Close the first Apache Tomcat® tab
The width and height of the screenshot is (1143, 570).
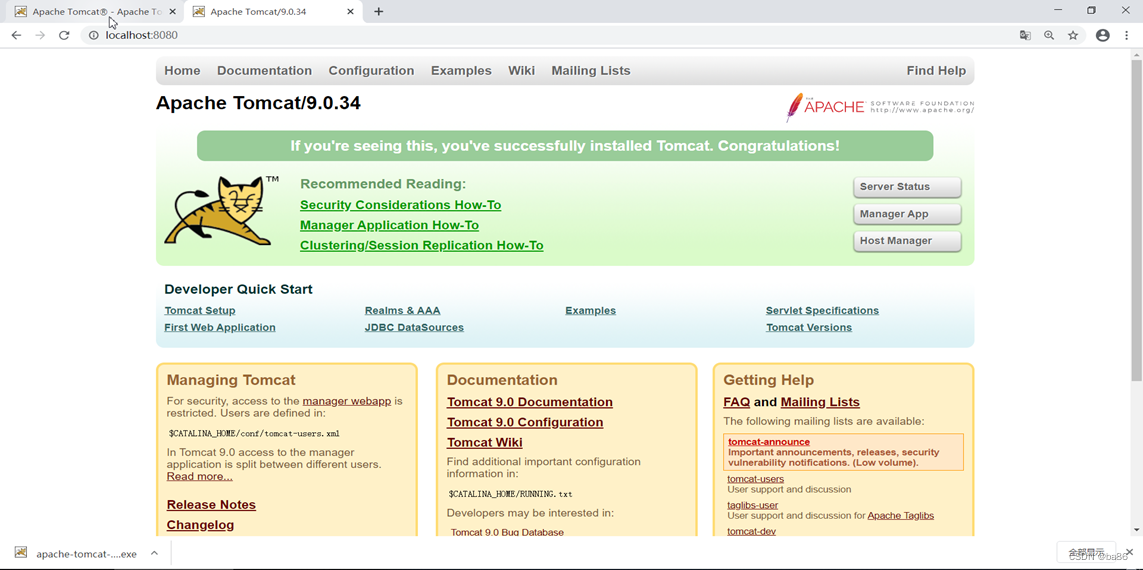pyautogui.click(x=173, y=12)
